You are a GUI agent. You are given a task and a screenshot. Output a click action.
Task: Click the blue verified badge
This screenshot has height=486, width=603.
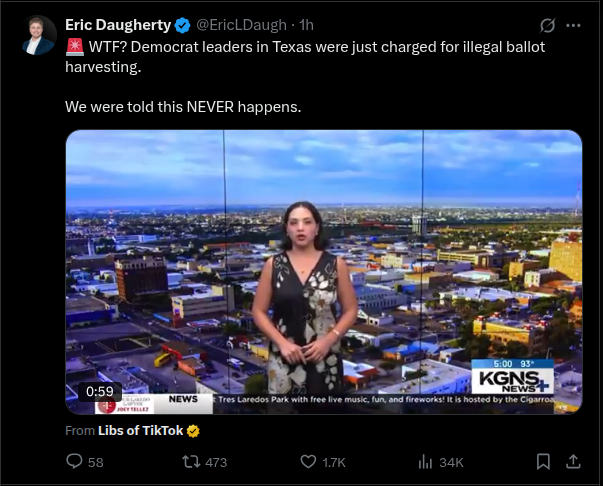coord(183,25)
